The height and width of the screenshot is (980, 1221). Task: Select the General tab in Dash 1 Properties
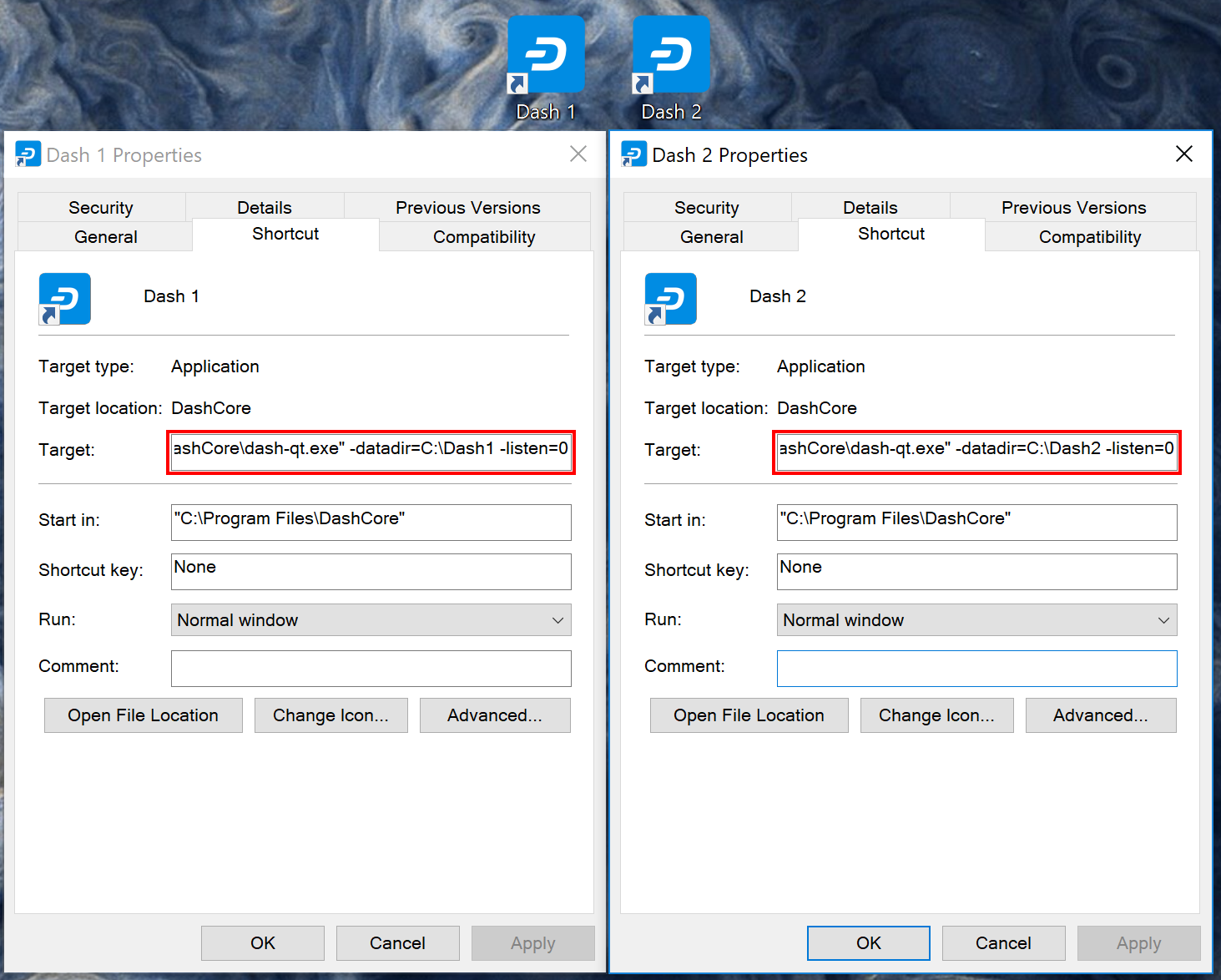click(x=105, y=237)
